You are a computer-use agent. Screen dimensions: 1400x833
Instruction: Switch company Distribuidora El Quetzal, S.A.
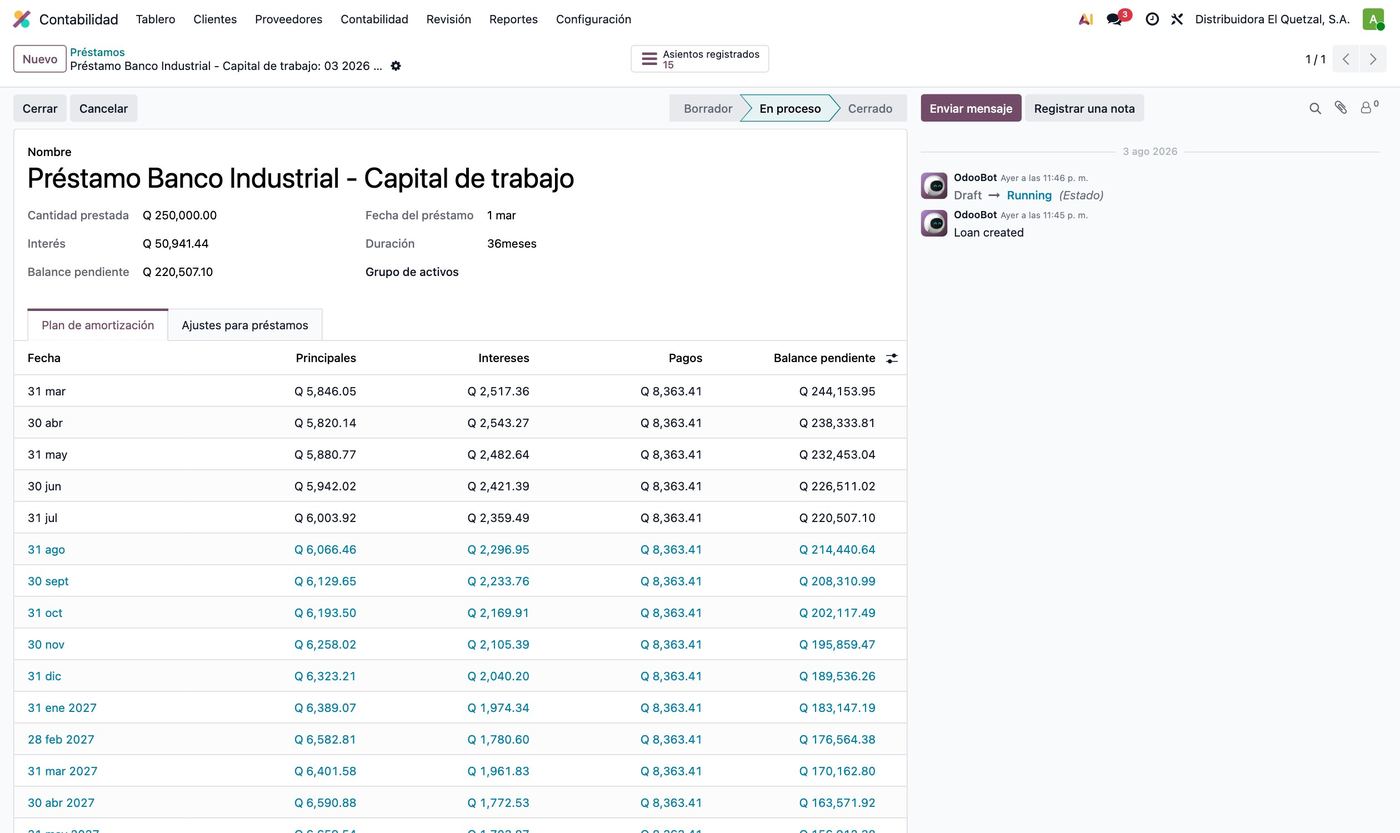(1272, 19)
